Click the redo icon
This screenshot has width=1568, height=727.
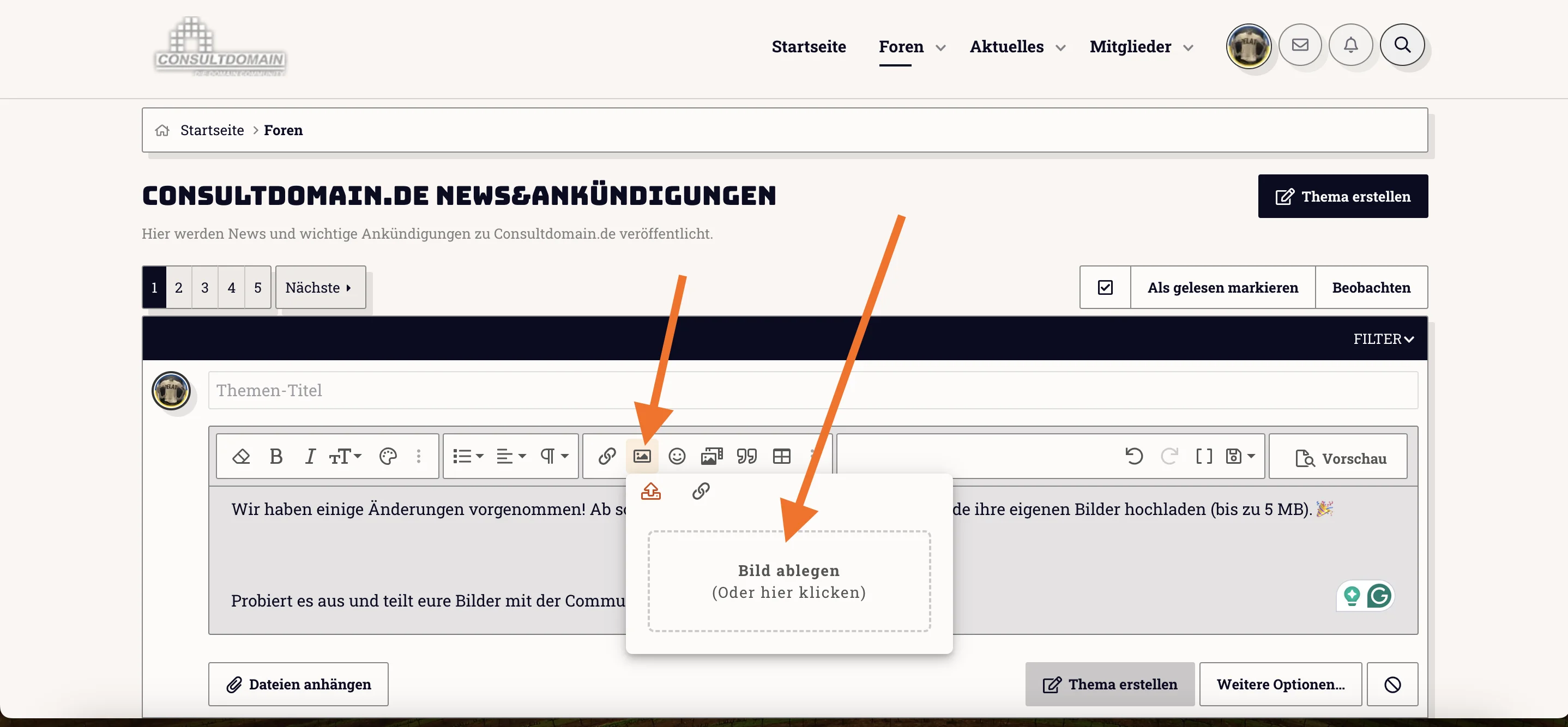(1169, 456)
